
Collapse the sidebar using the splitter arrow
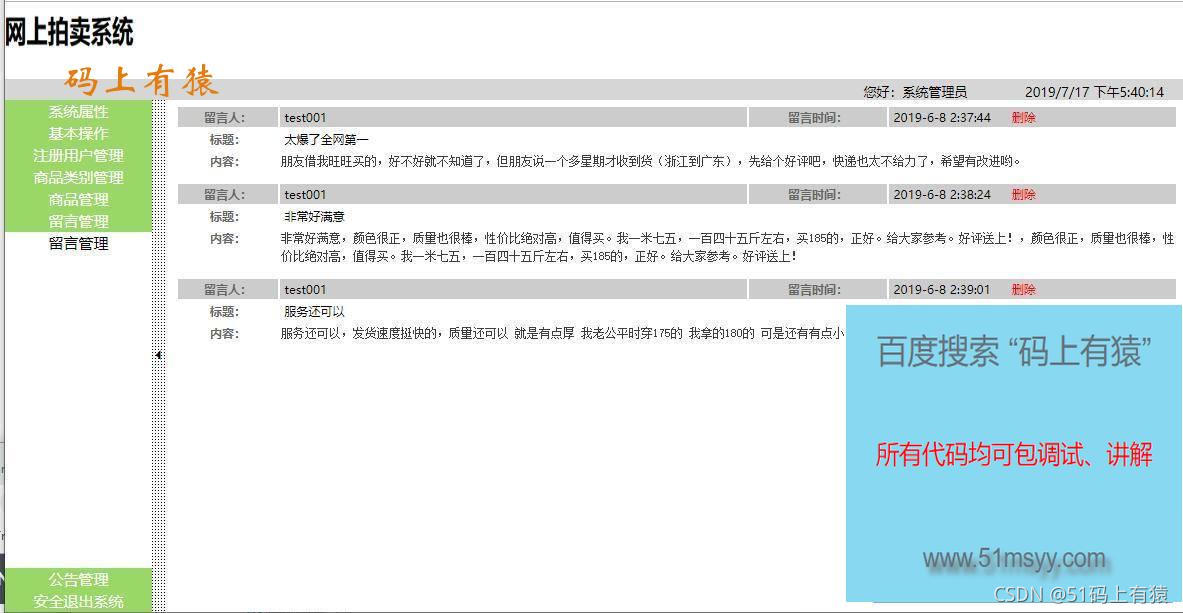point(159,356)
